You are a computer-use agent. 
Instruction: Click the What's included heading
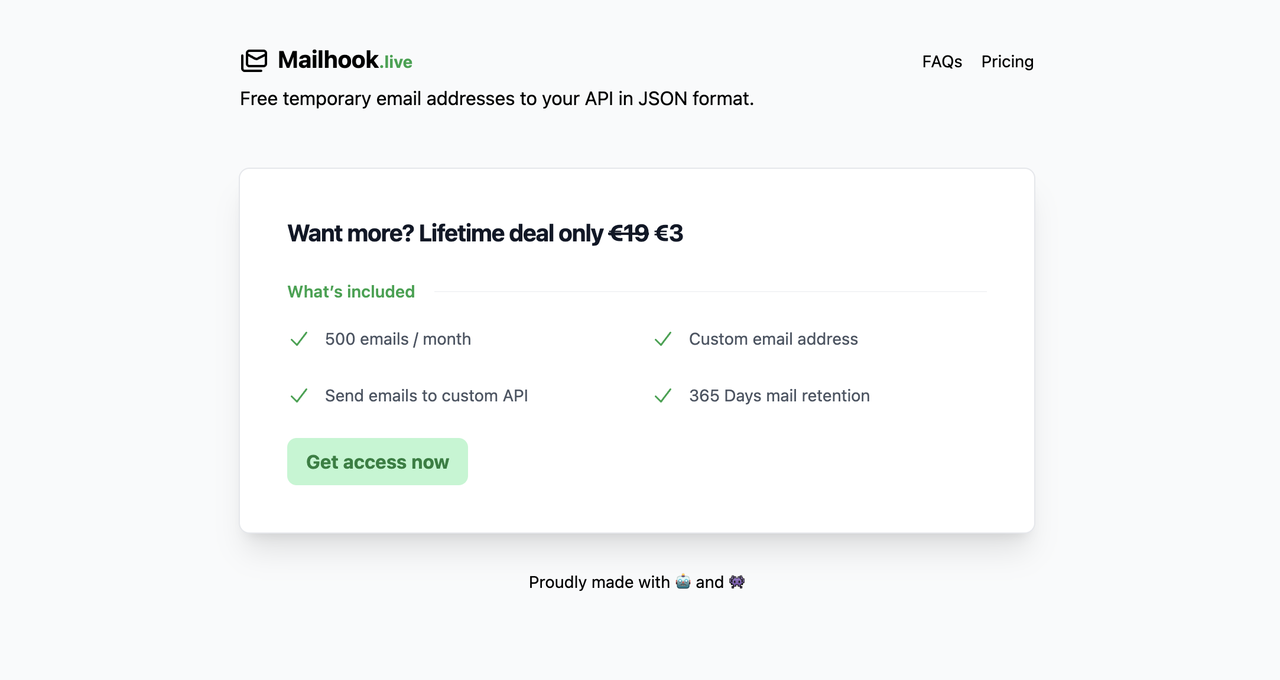coord(351,291)
